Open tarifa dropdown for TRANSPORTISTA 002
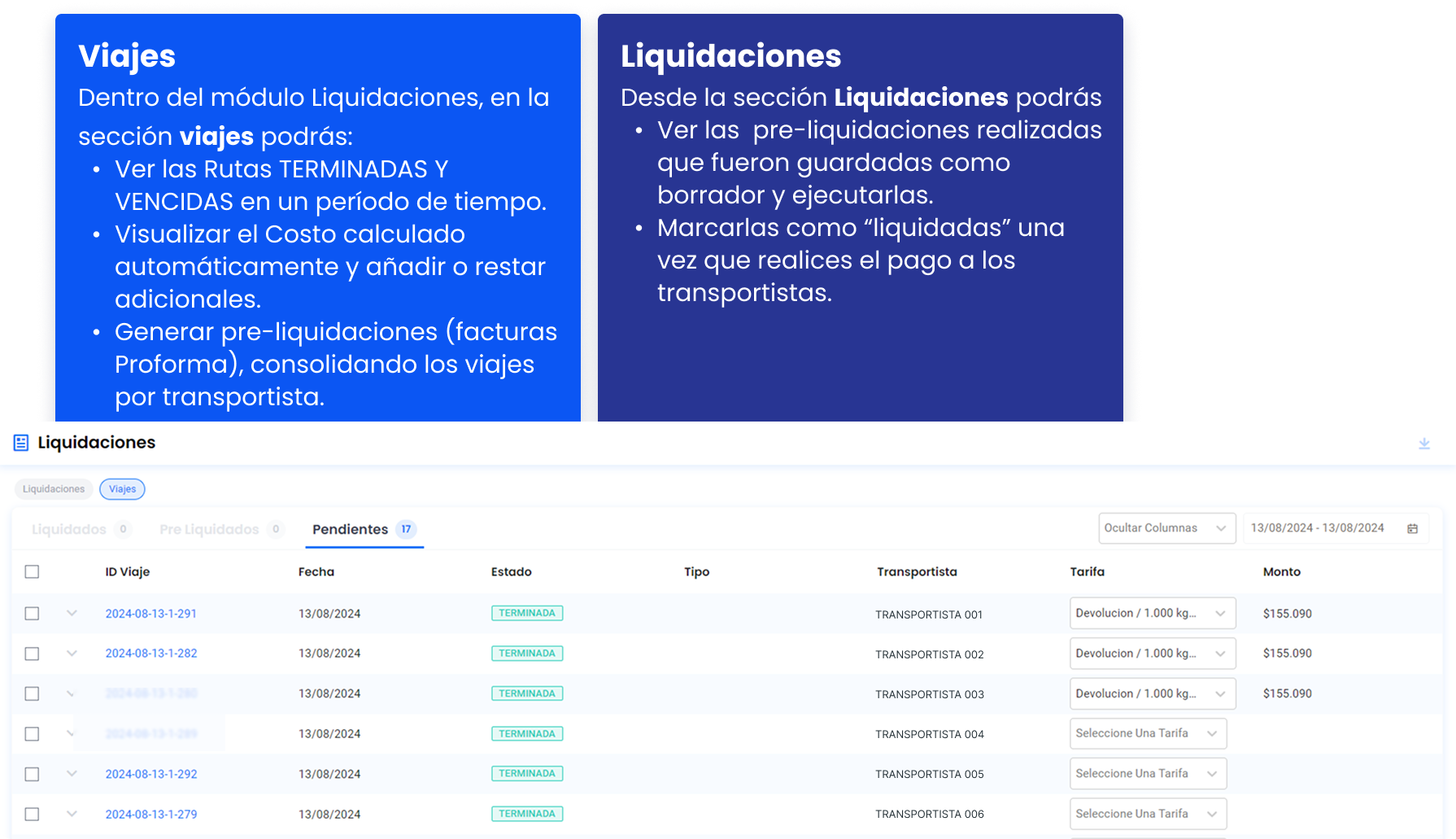The image size is (1456, 839). point(1152,653)
